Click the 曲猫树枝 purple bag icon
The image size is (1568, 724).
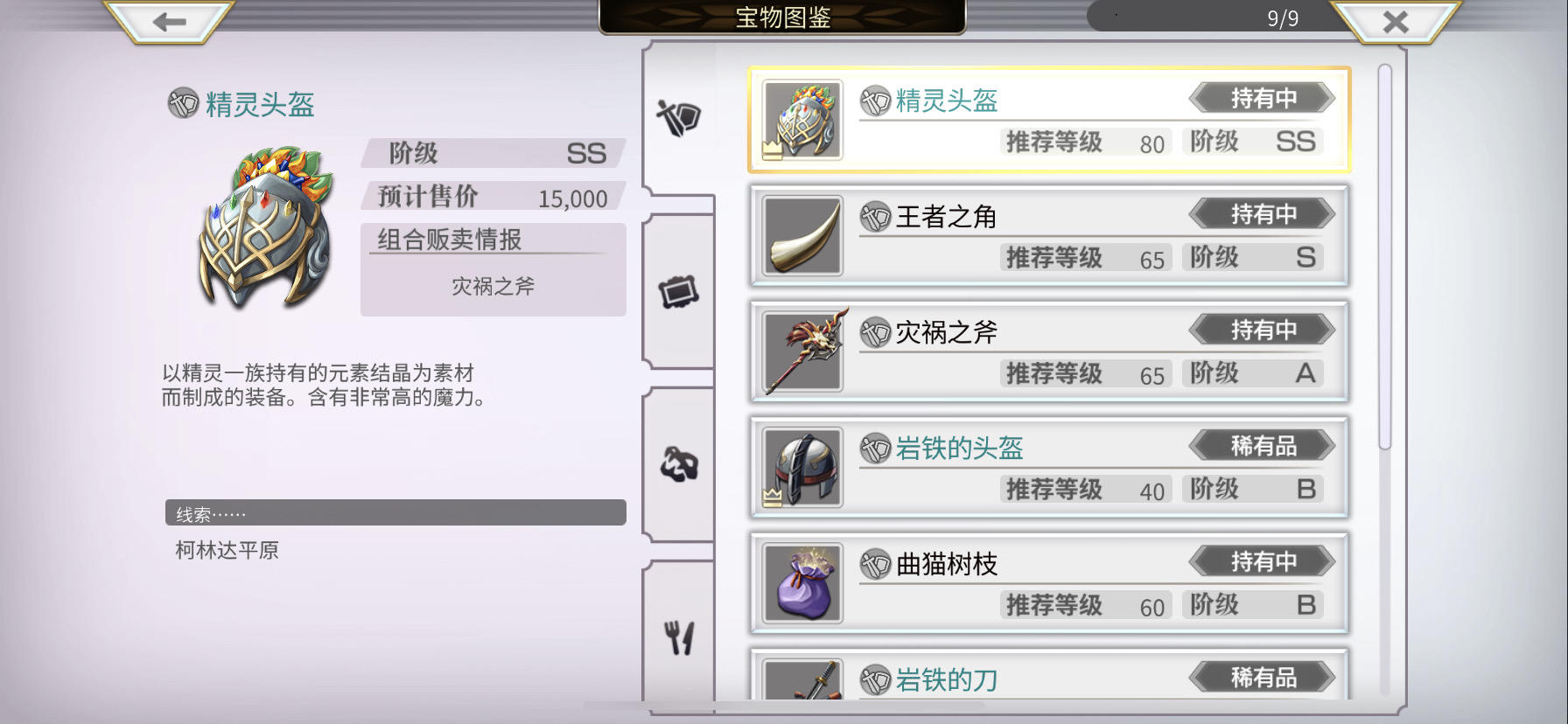(802, 583)
